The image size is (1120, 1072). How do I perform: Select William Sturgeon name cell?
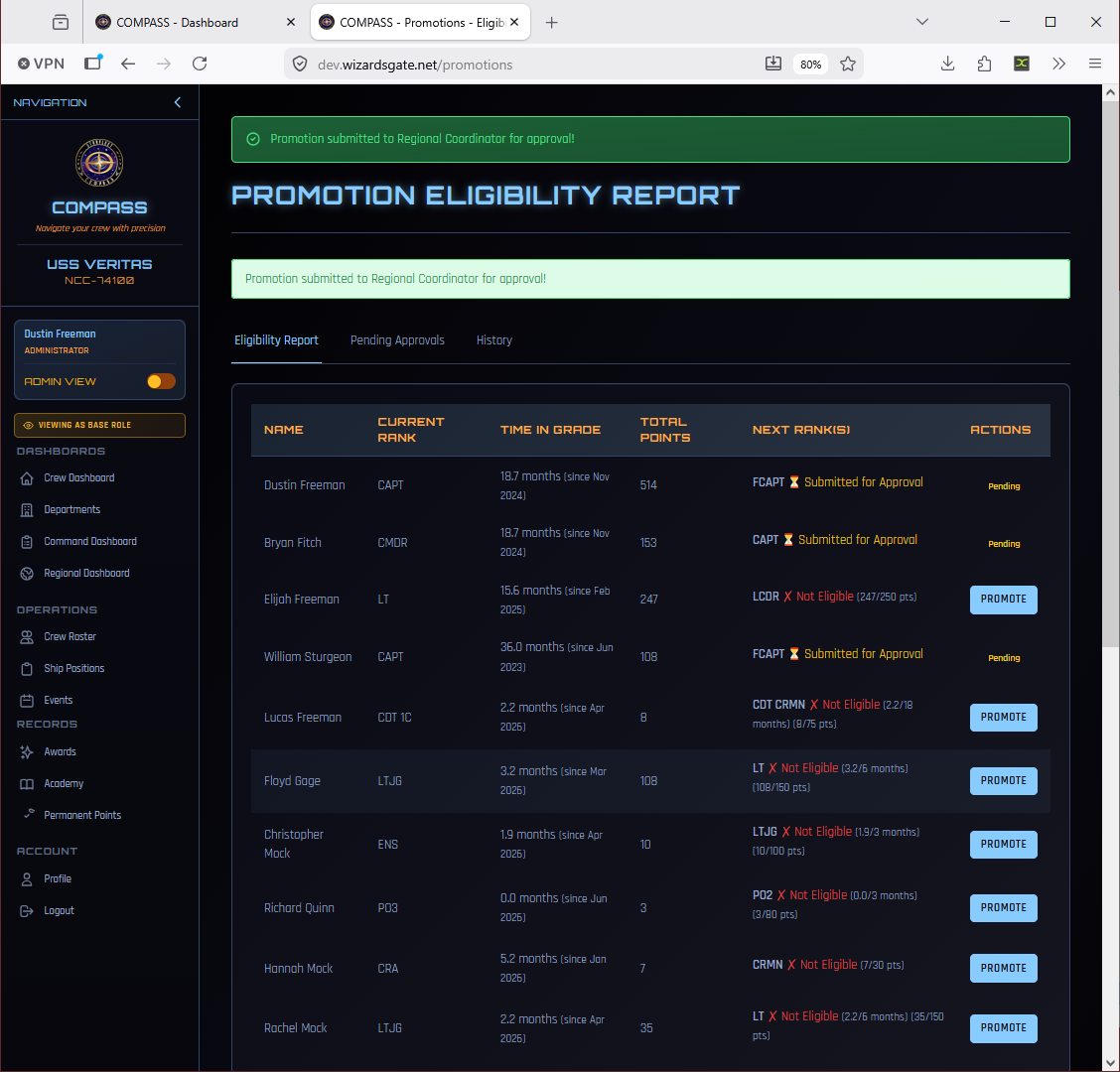(308, 657)
